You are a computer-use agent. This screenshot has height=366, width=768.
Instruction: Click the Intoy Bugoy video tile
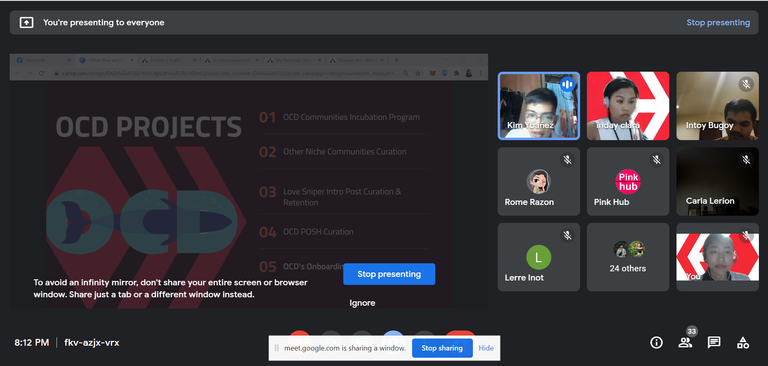(717, 106)
